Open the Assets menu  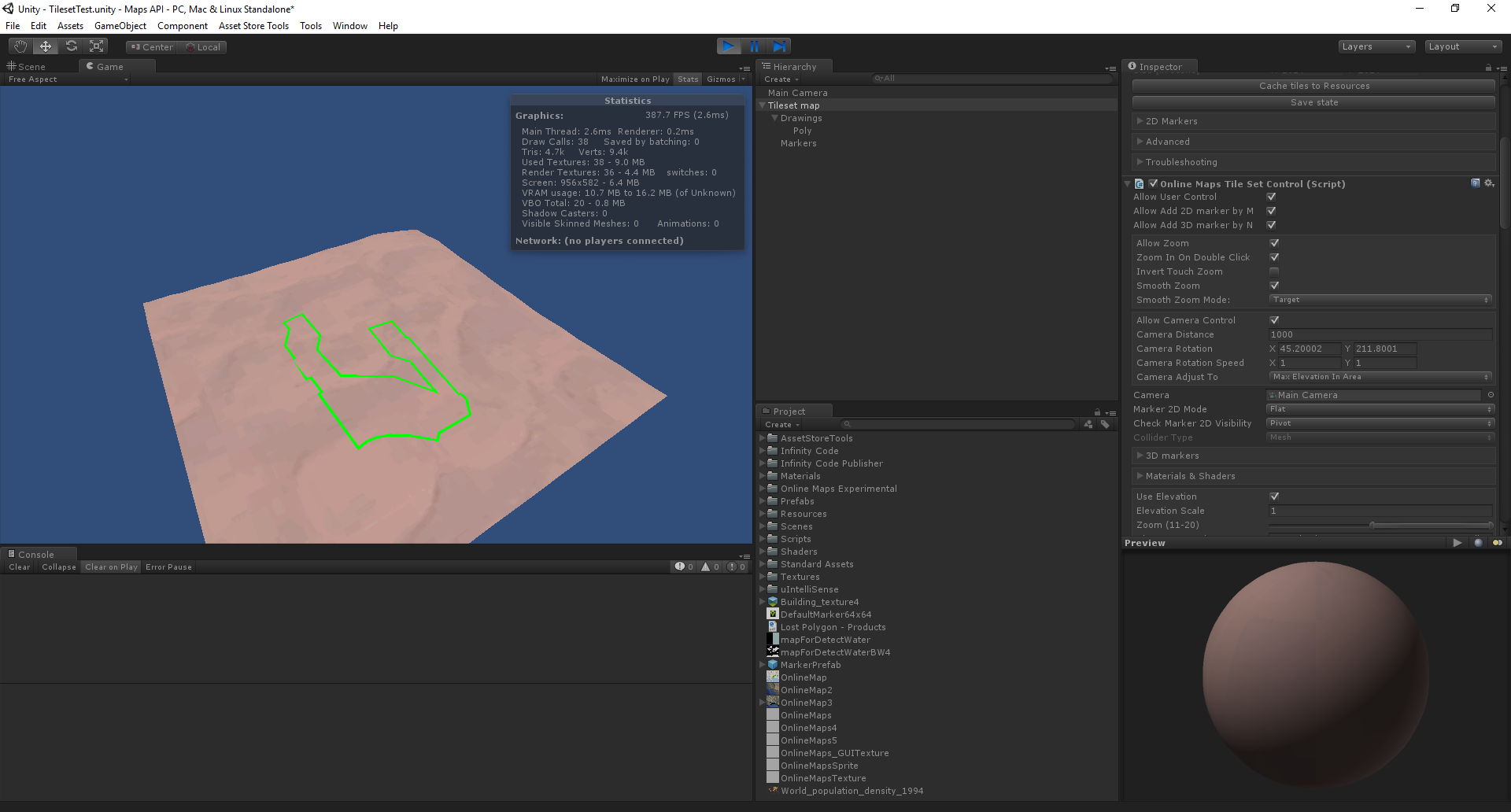point(70,26)
